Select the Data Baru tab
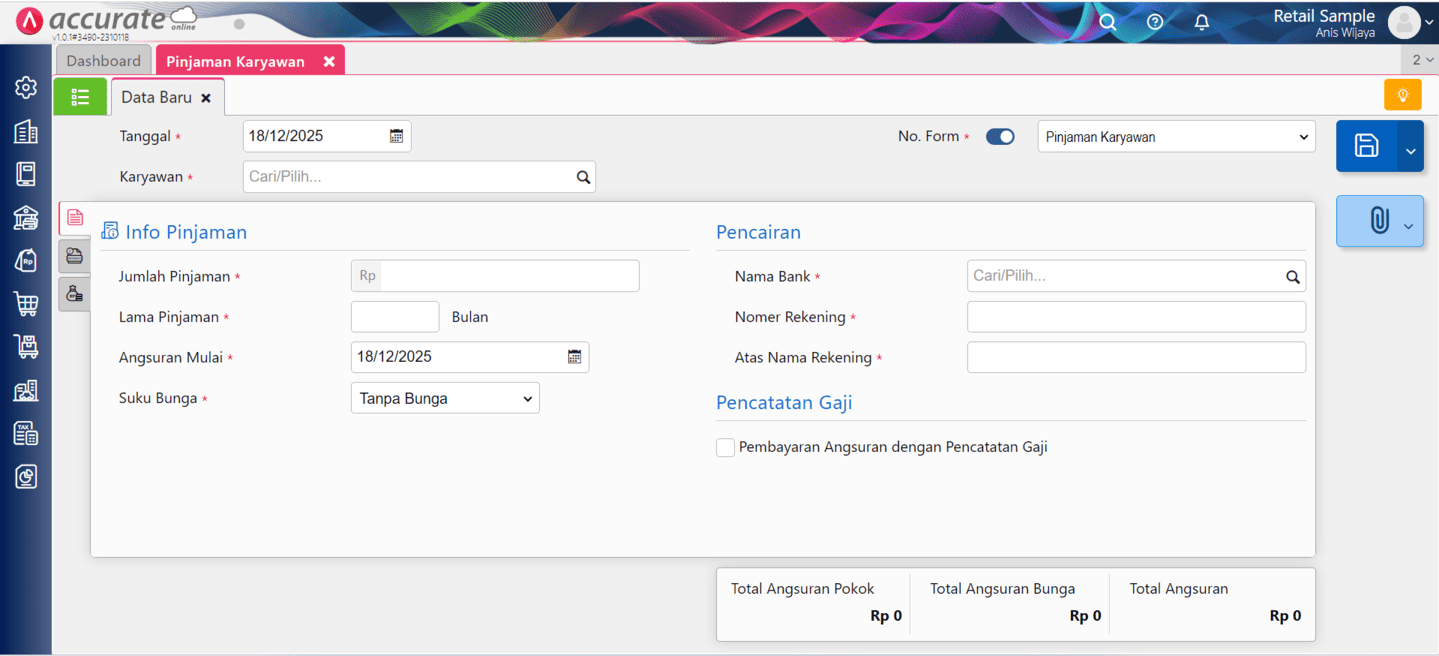The image size is (1439, 656). click(x=158, y=96)
